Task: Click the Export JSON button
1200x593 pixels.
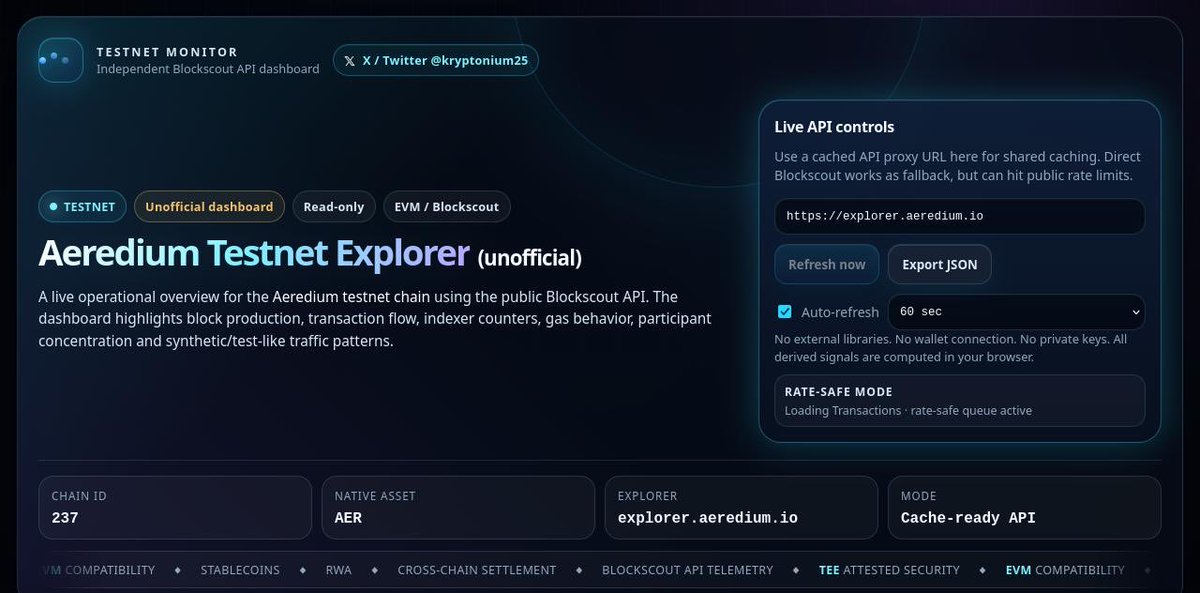Action: pyautogui.click(x=940, y=265)
